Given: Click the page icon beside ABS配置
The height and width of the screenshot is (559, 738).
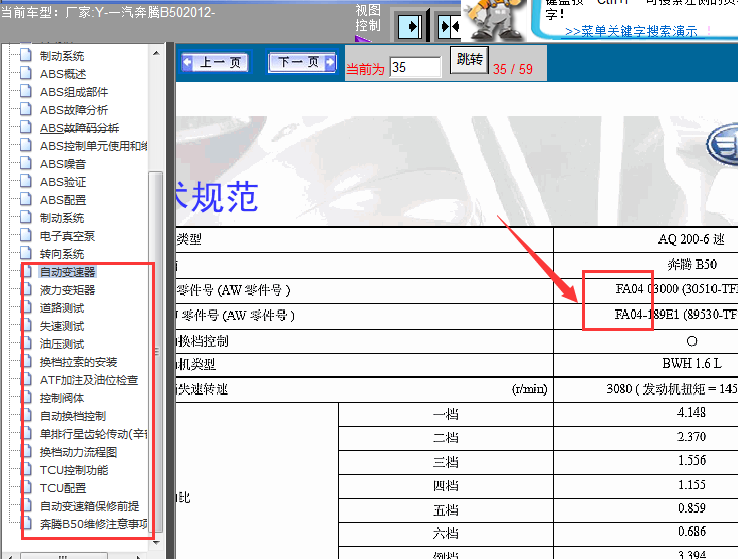Looking at the screenshot, I should pos(26,199).
